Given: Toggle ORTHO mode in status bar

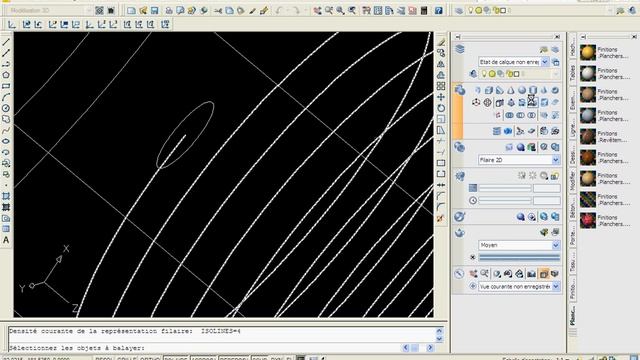Looking at the screenshot, I should click(149, 358).
